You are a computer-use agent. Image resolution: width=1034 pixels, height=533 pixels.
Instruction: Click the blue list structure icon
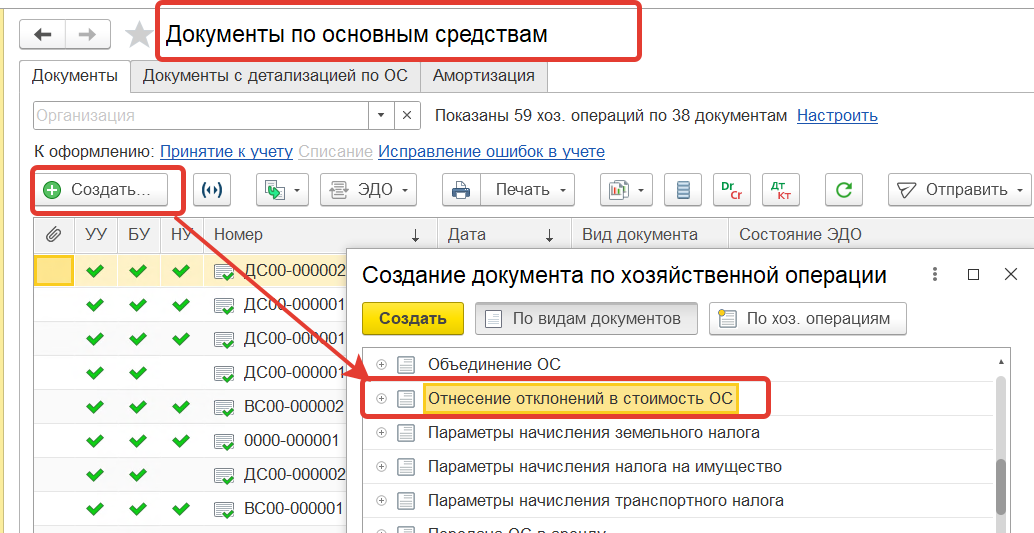(683, 190)
